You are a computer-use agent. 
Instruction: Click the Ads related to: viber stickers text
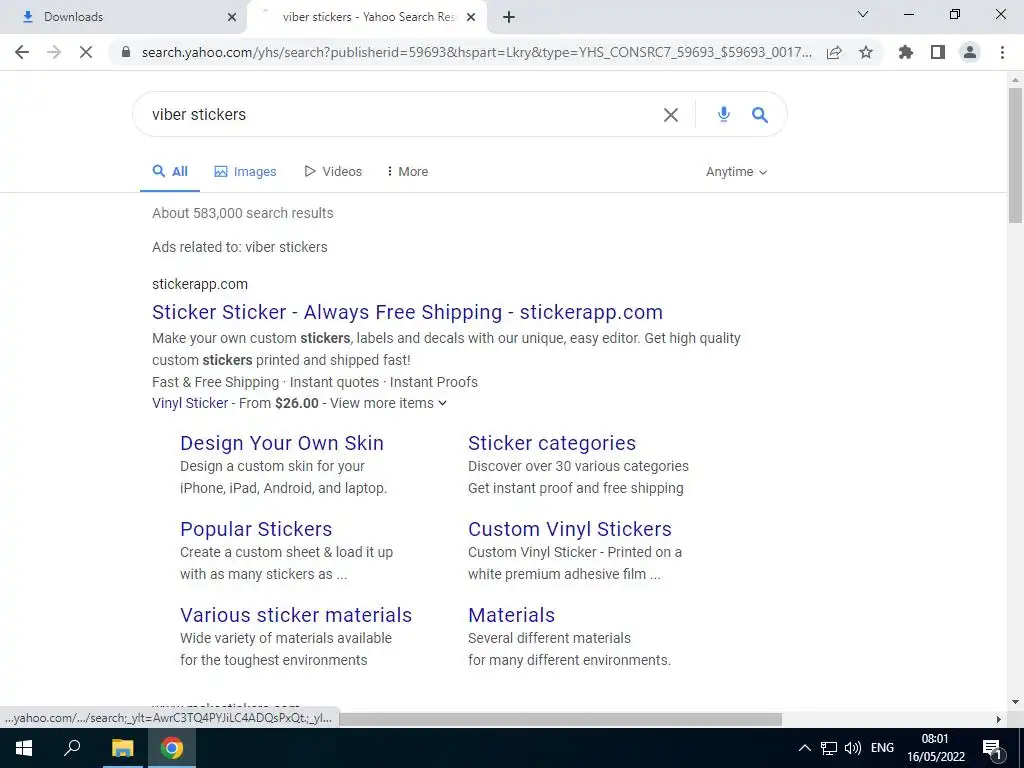(x=240, y=247)
